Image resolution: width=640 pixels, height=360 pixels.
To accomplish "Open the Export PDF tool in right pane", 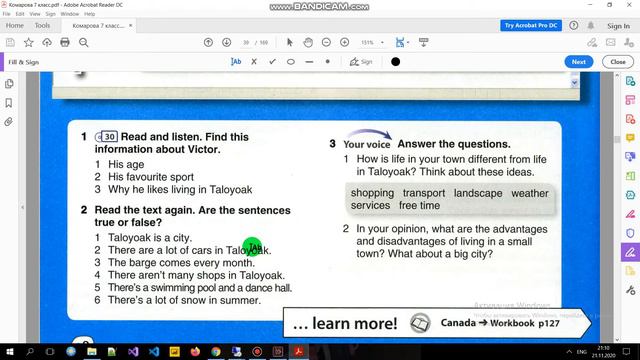I will [630, 81].
